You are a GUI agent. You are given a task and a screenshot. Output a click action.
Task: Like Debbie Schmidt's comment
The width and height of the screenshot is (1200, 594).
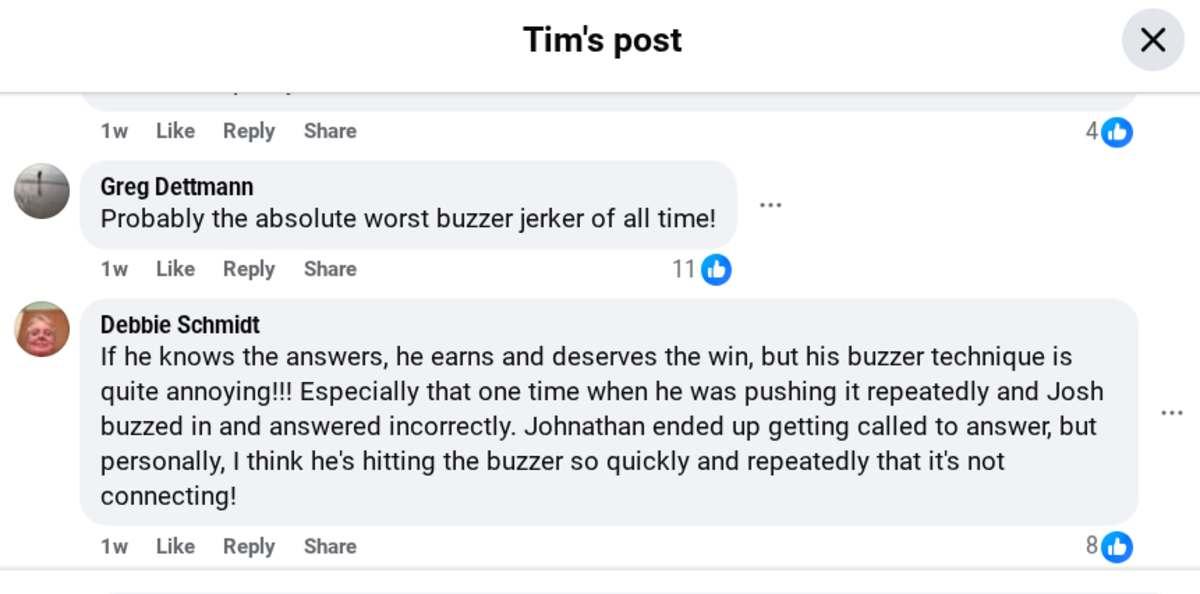[175, 546]
